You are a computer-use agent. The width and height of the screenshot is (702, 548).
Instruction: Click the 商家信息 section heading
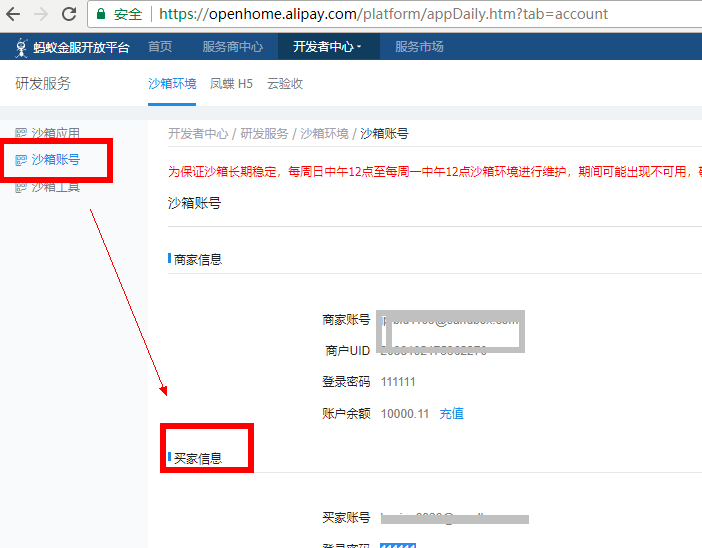pyautogui.click(x=198, y=260)
